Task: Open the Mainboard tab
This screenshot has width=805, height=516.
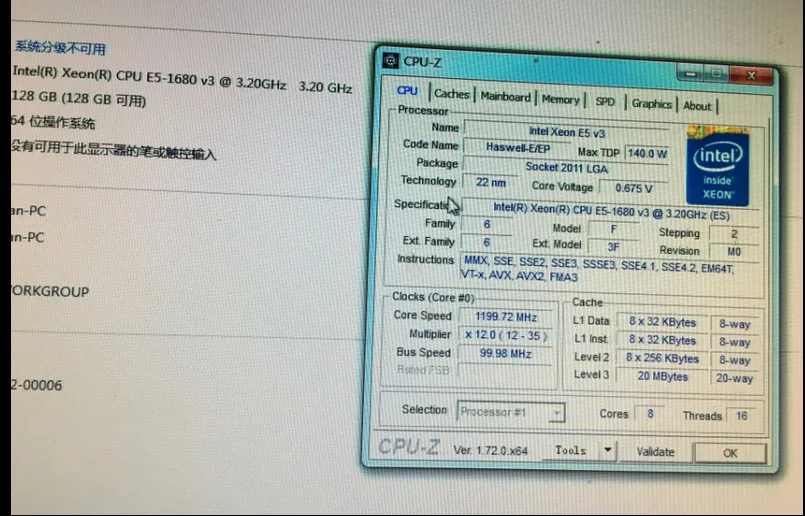Action: pos(505,97)
